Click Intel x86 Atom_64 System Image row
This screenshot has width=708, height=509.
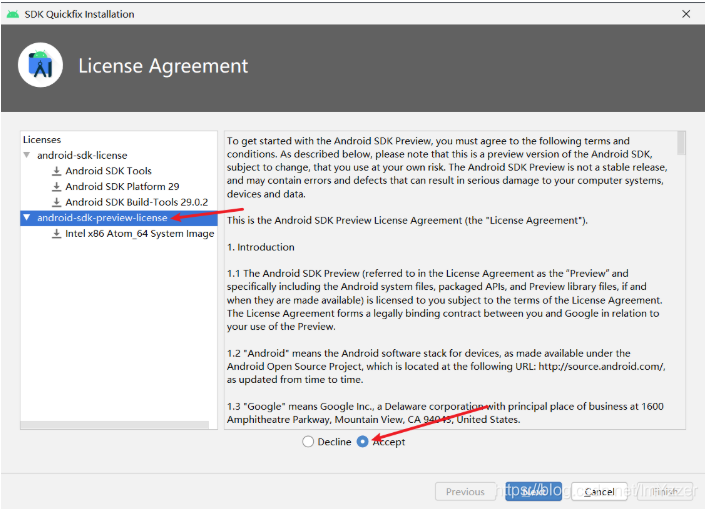[140, 233]
